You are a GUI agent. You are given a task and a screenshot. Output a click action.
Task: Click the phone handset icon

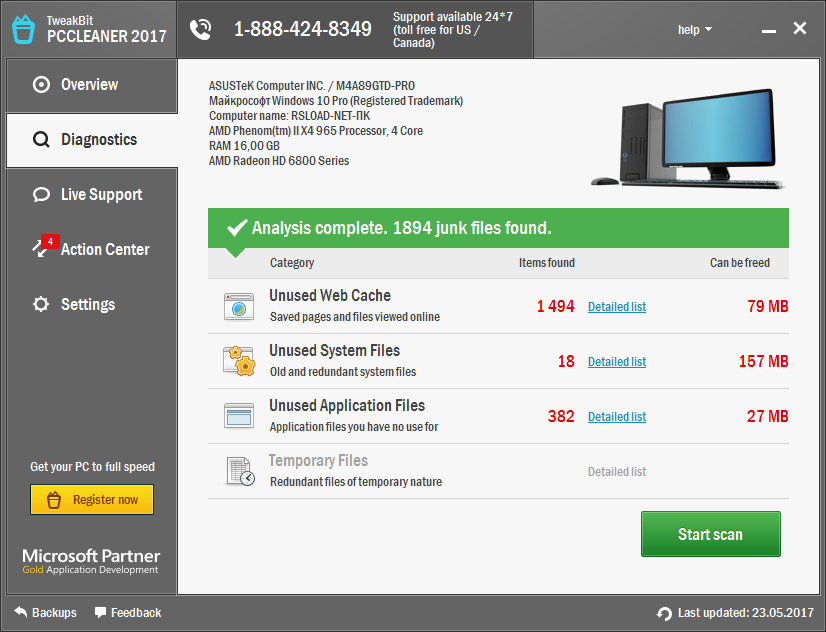click(x=200, y=29)
